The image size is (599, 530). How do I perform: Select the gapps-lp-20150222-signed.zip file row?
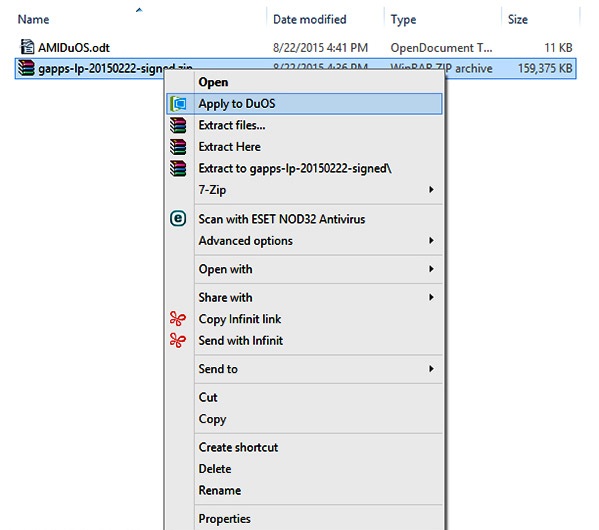click(x=295, y=68)
